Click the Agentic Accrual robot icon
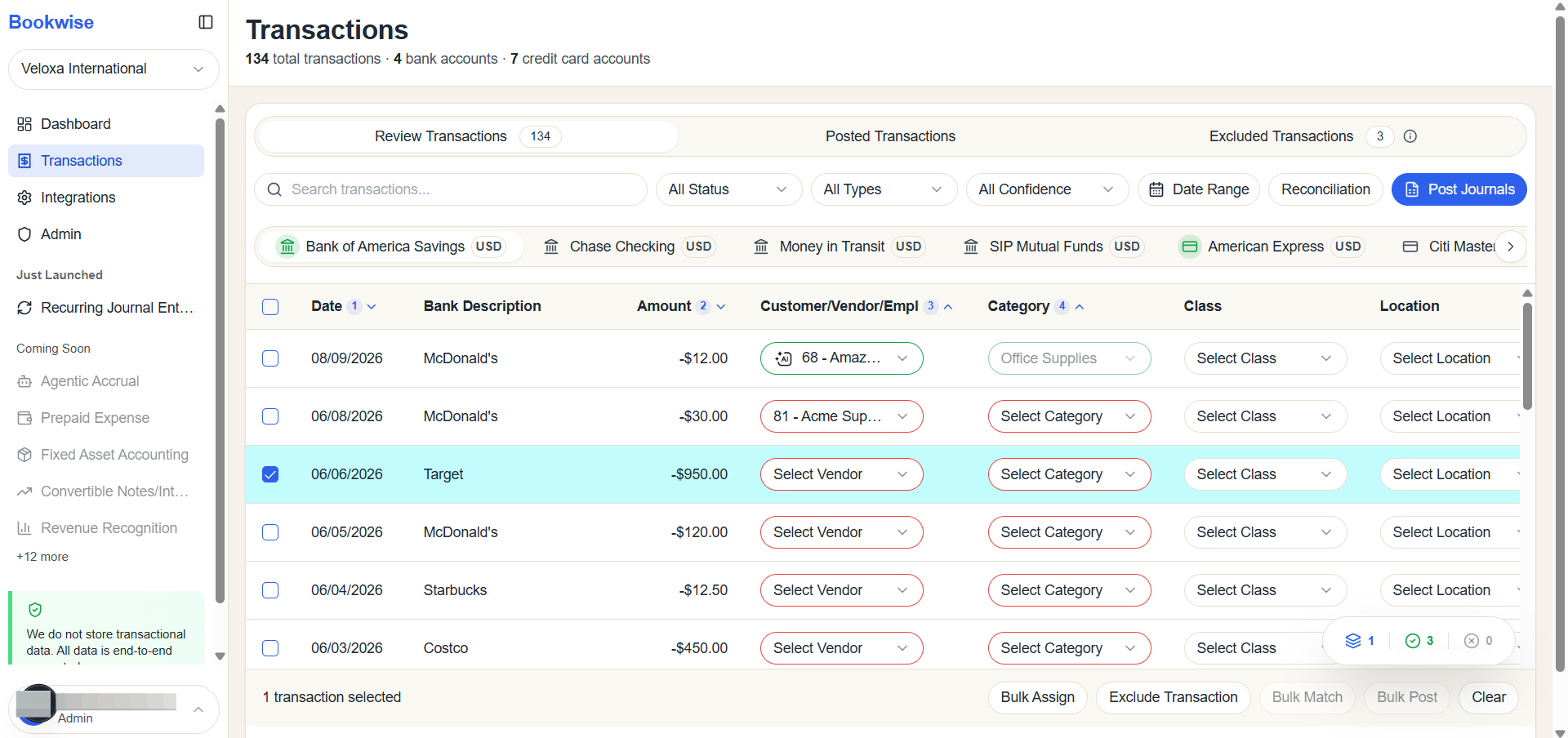Viewport: 1568px width, 738px height. coord(24,381)
